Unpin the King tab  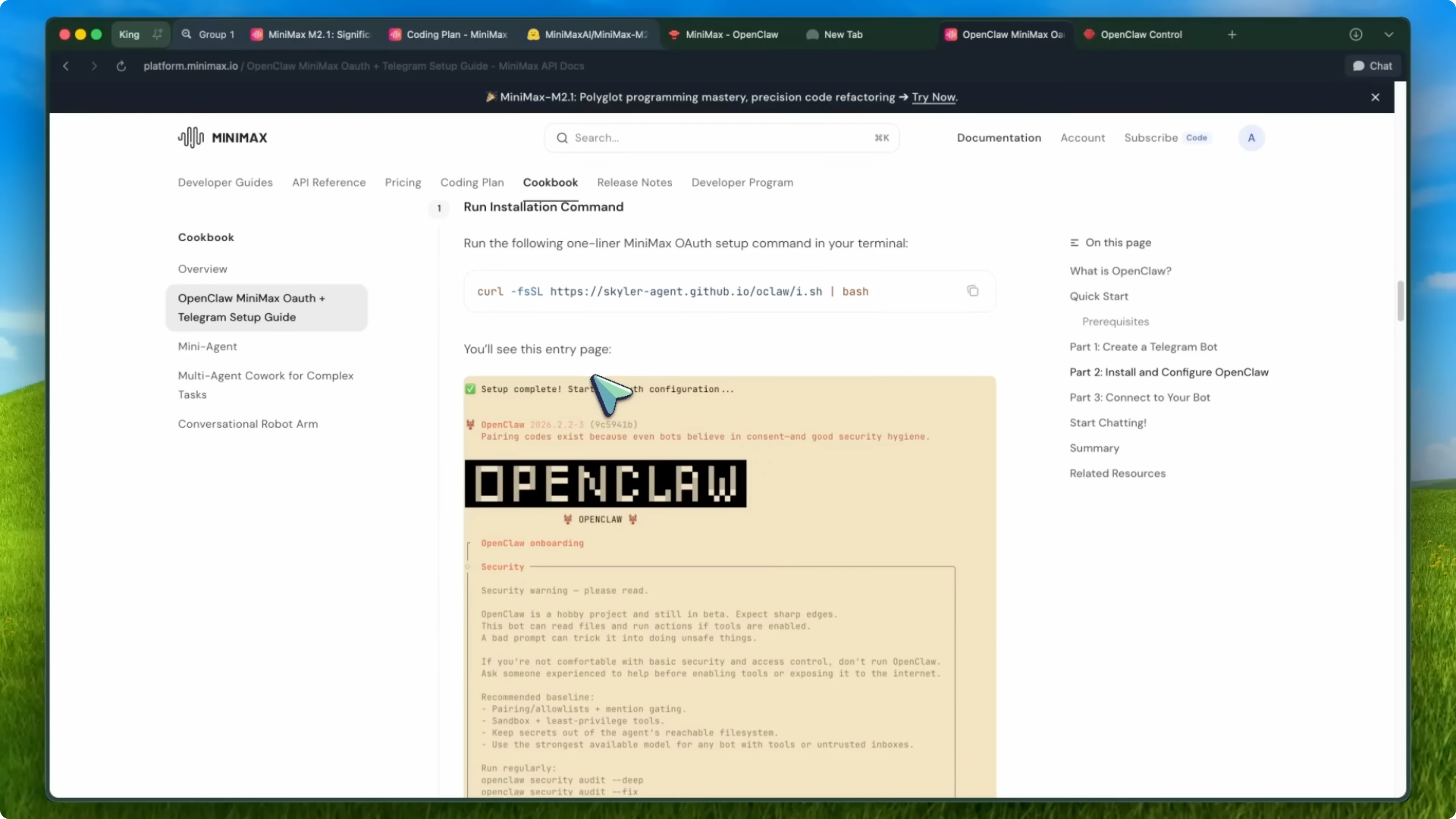(x=157, y=34)
